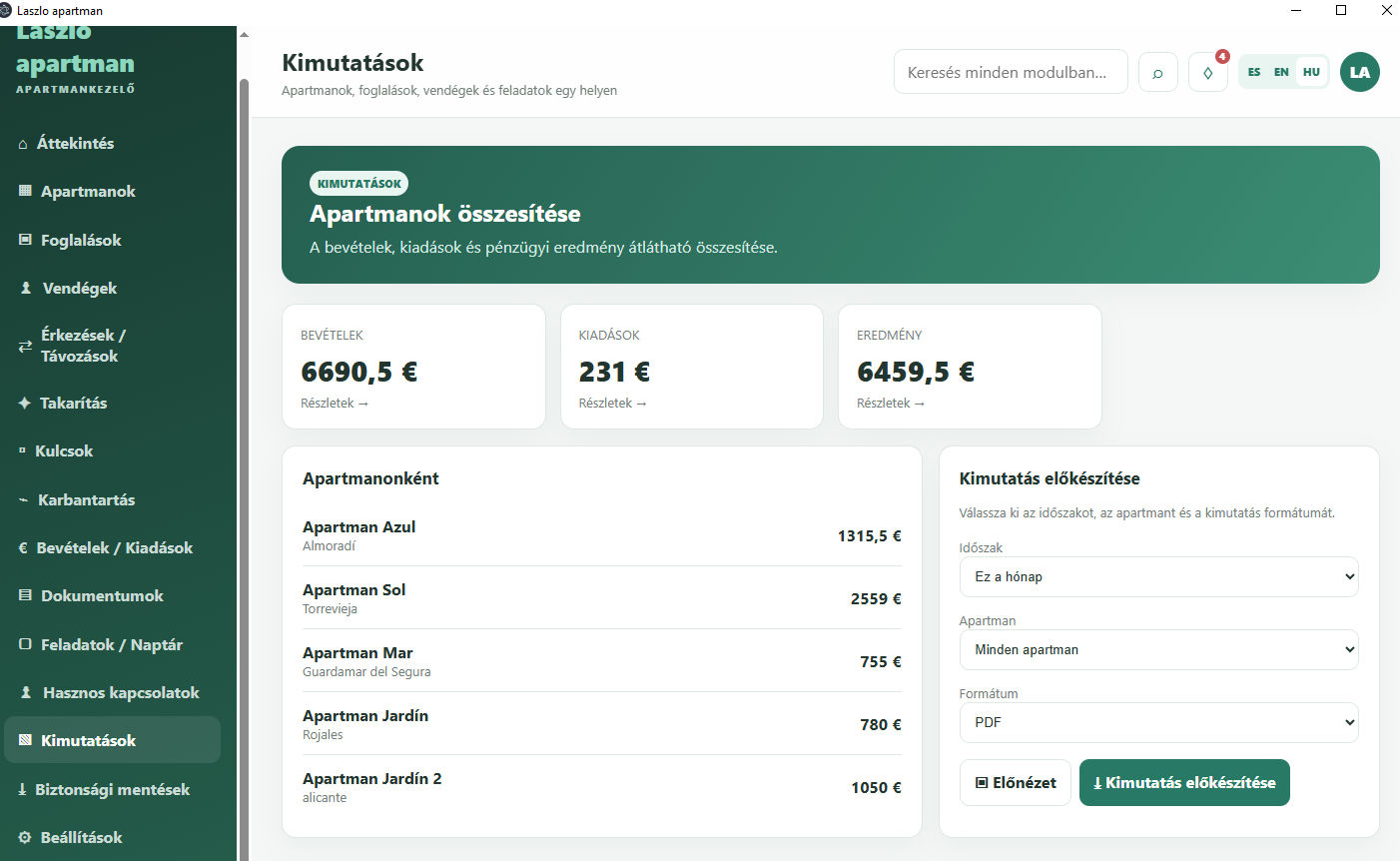Screen dimensions: 1400x861
Task: Select the Apartman Azul row name
Action: tap(358, 526)
